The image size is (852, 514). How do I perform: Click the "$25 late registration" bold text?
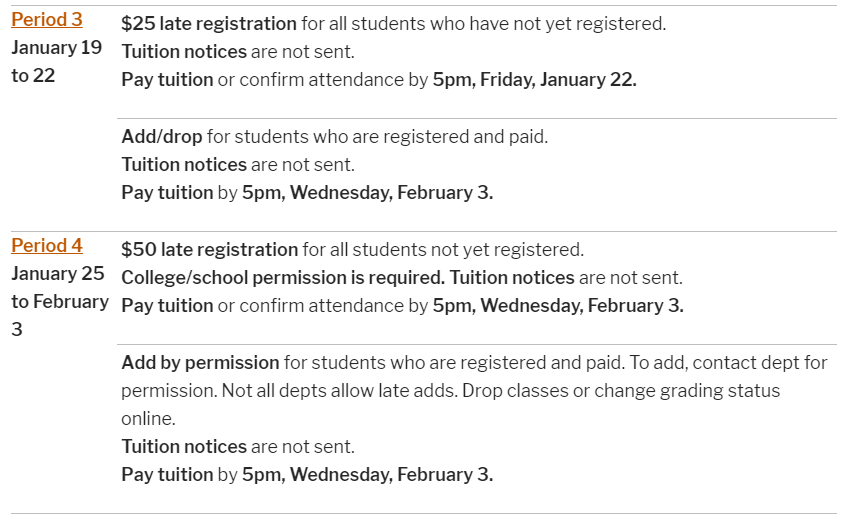coord(209,23)
